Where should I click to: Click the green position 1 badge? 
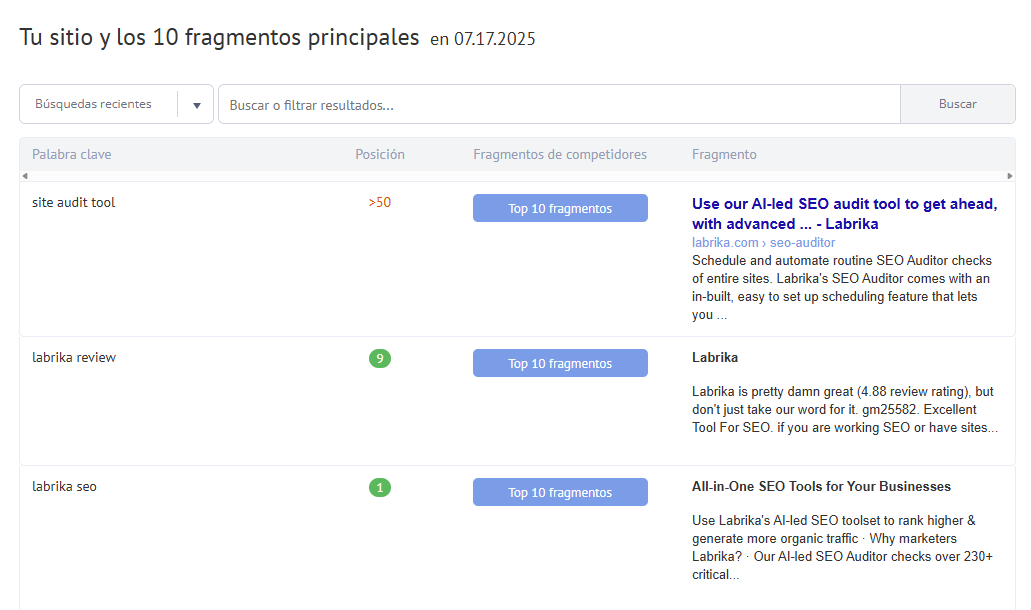click(x=380, y=488)
